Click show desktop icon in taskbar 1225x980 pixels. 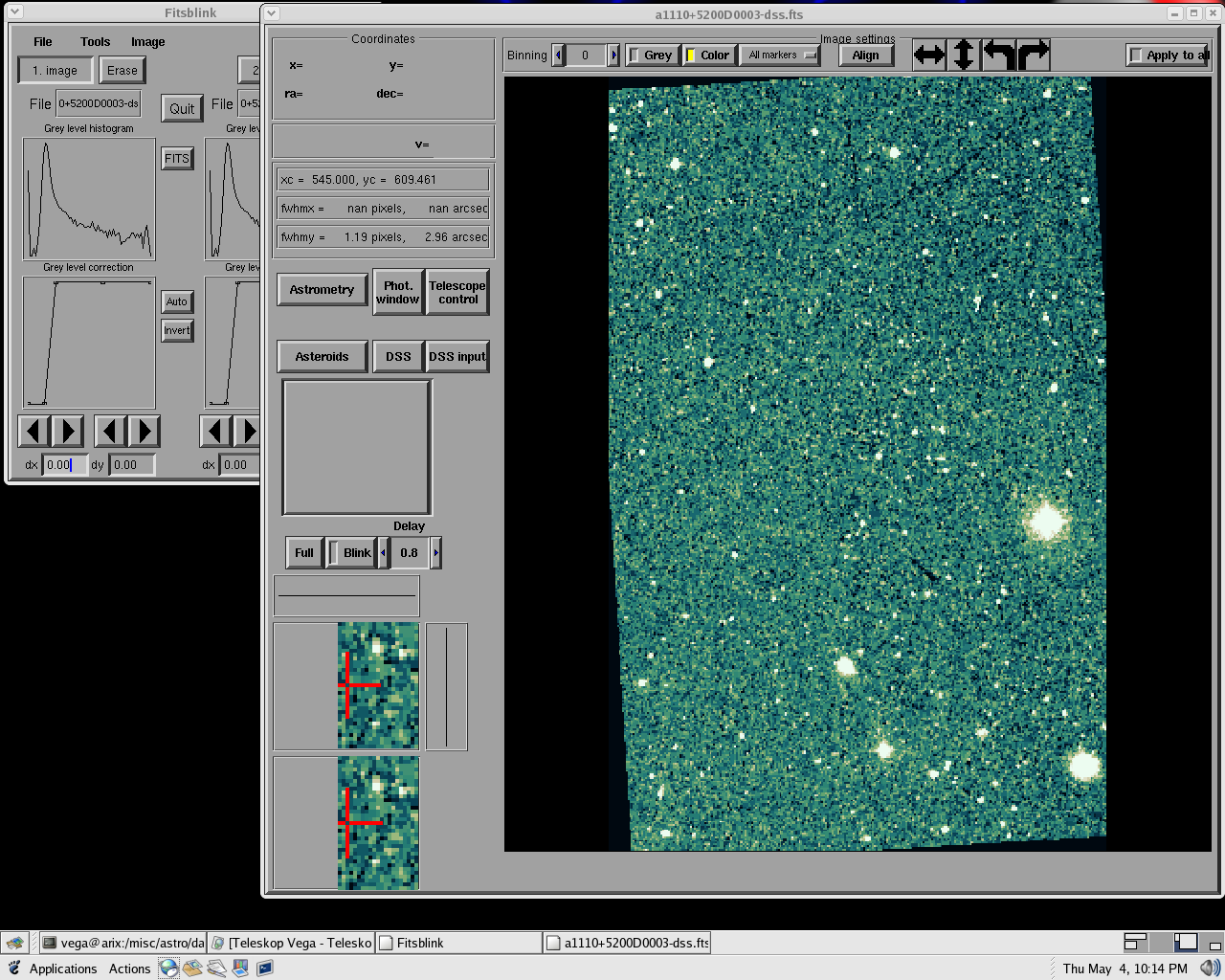point(14,943)
